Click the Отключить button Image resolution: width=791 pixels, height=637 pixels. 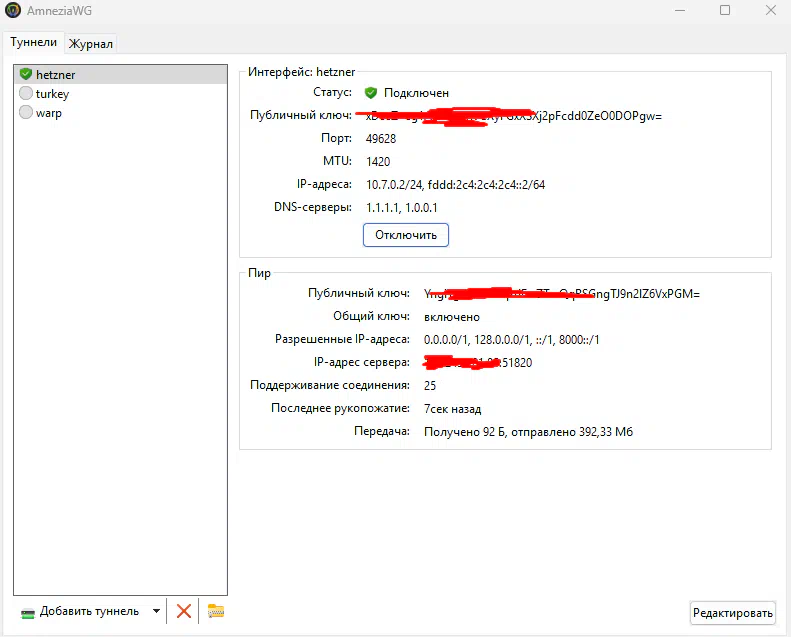click(x=406, y=235)
